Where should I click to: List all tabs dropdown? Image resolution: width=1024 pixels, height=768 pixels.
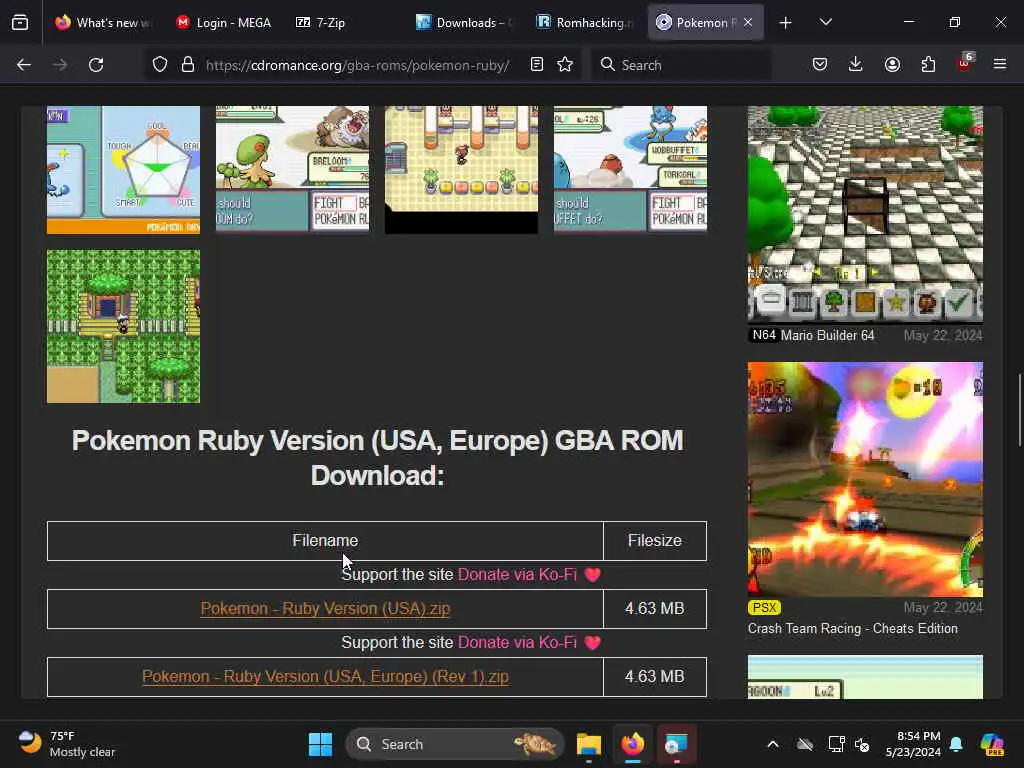coord(825,23)
